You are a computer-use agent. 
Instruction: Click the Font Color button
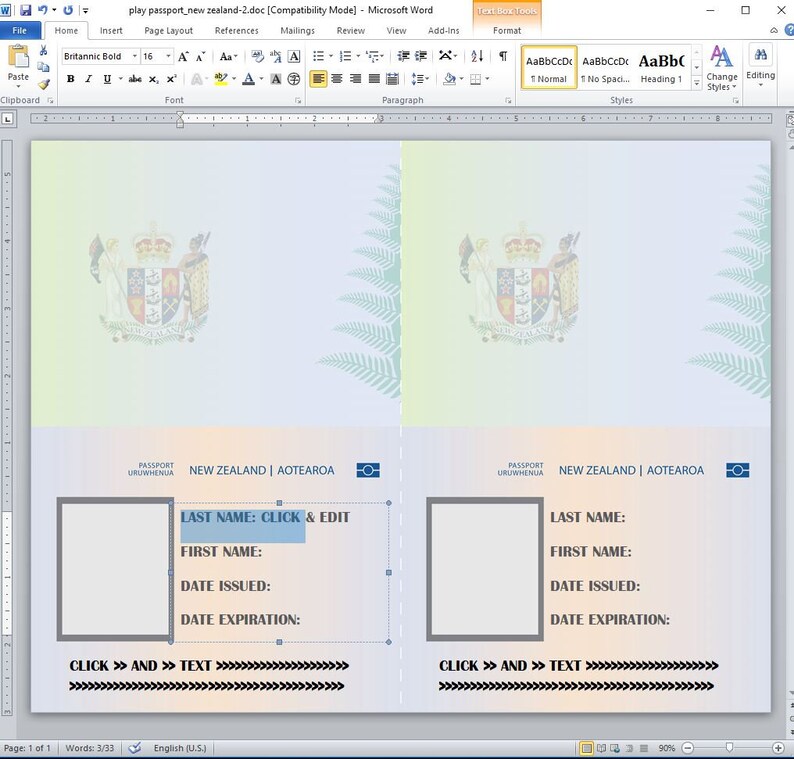pos(248,79)
